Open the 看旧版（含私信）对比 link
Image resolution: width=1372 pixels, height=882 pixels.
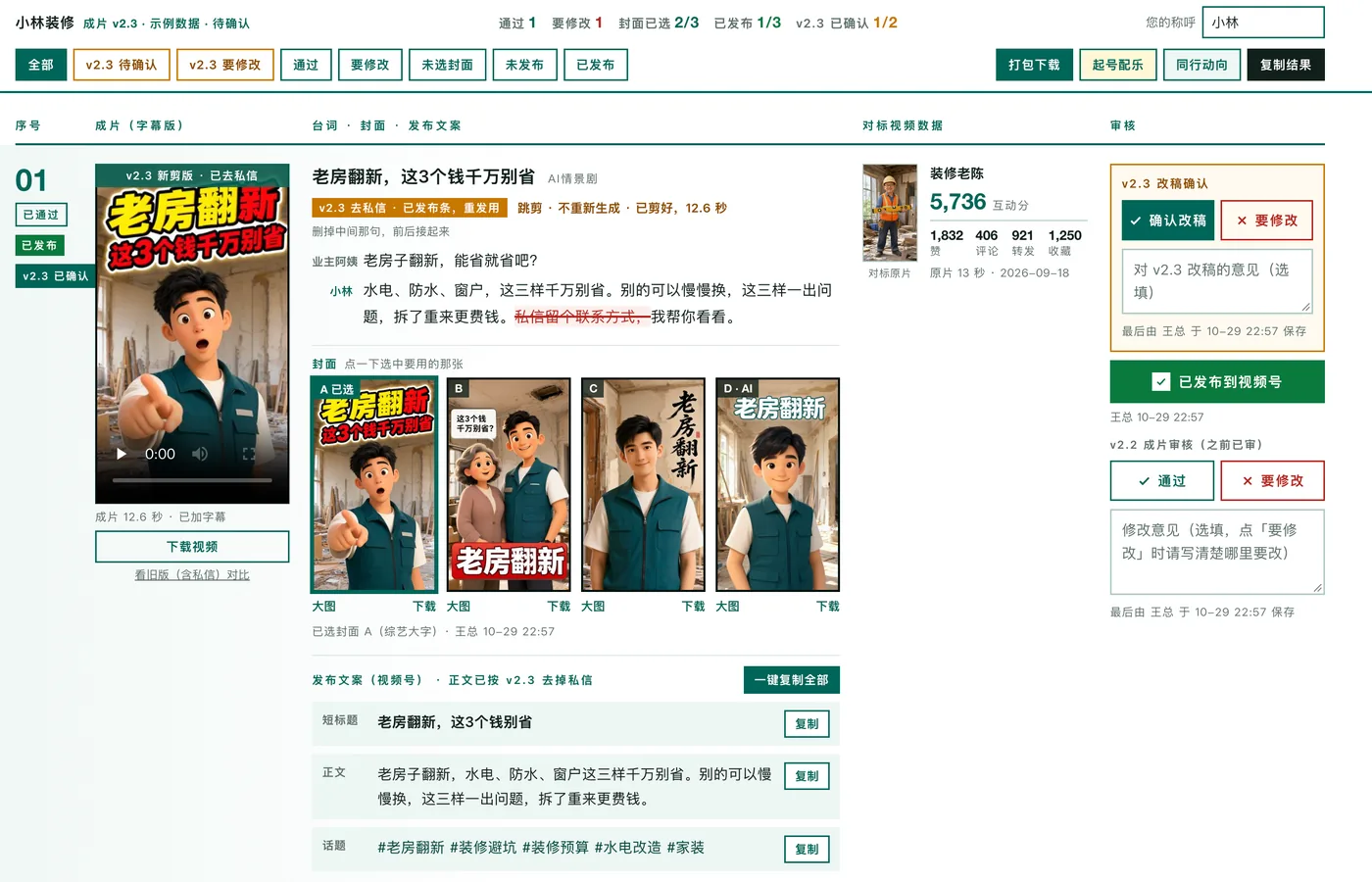(192, 575)
